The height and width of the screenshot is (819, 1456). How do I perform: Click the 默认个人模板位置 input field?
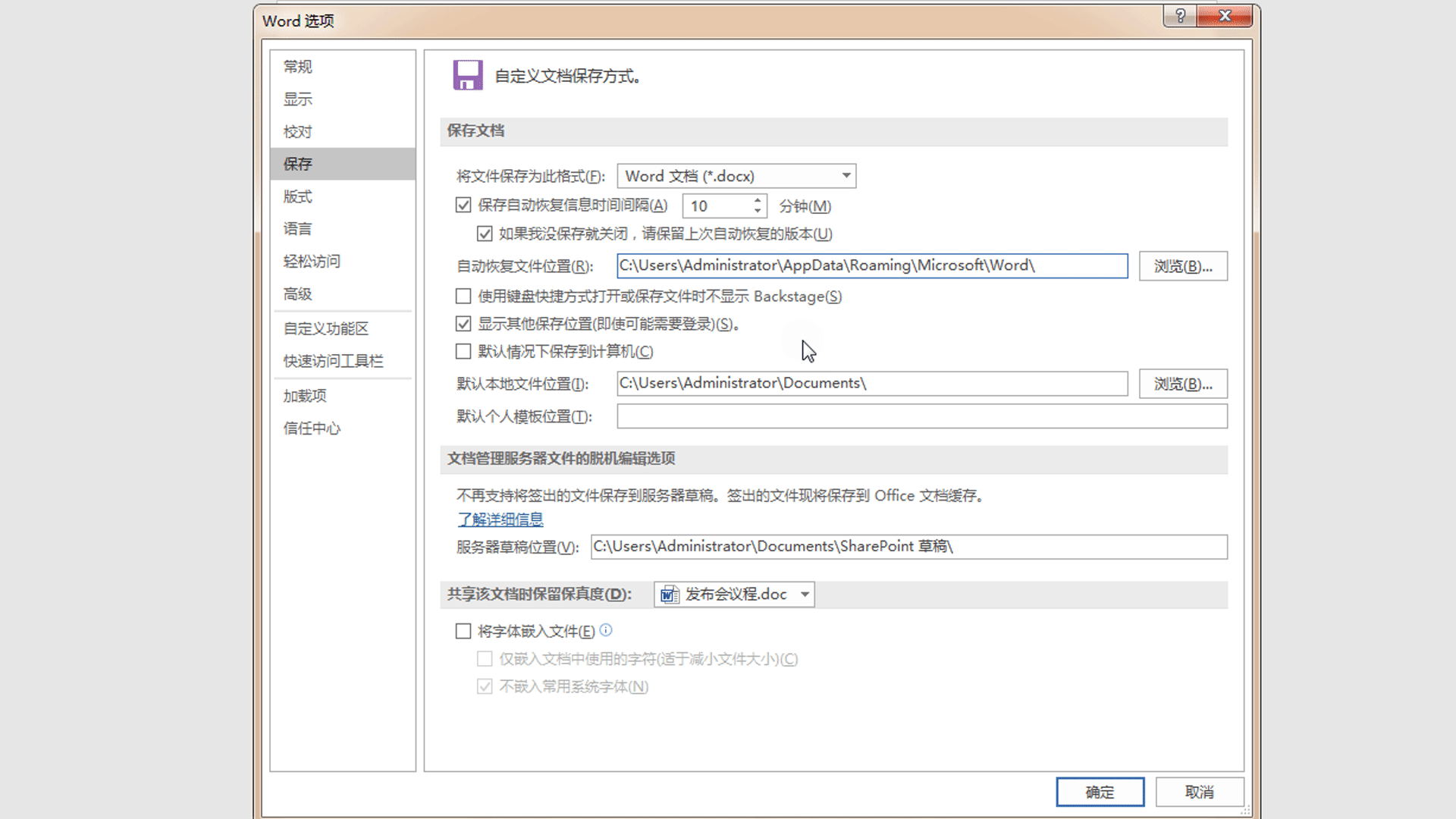921,416
